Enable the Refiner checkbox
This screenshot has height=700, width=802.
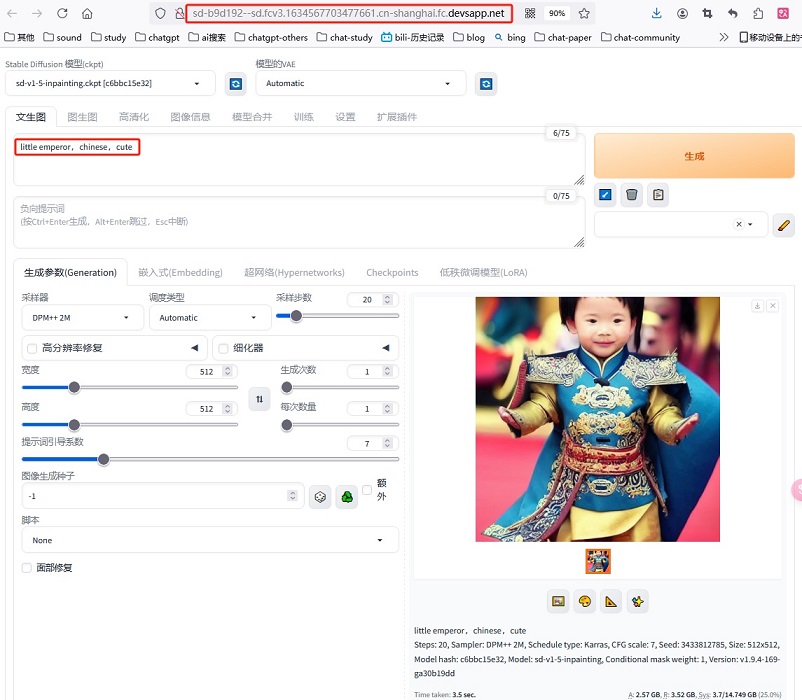223,349
